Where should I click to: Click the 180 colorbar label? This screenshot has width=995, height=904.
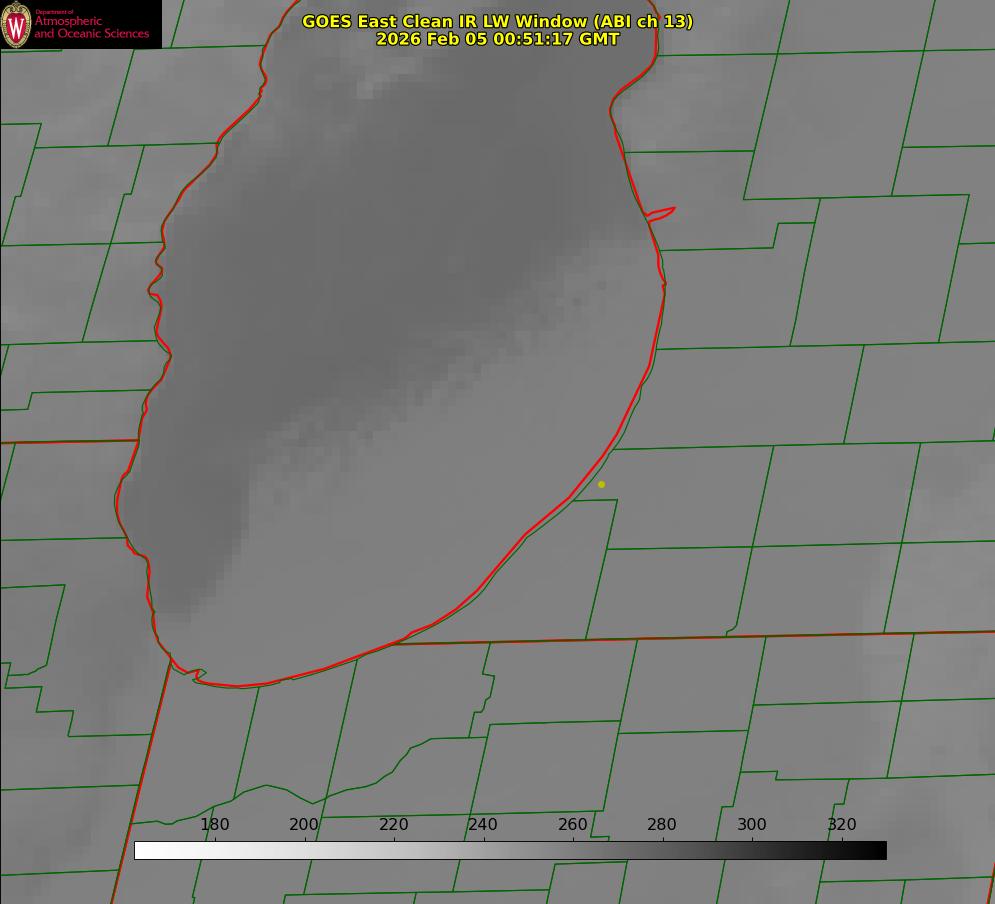pyautogui.click(x=214, y=824)
